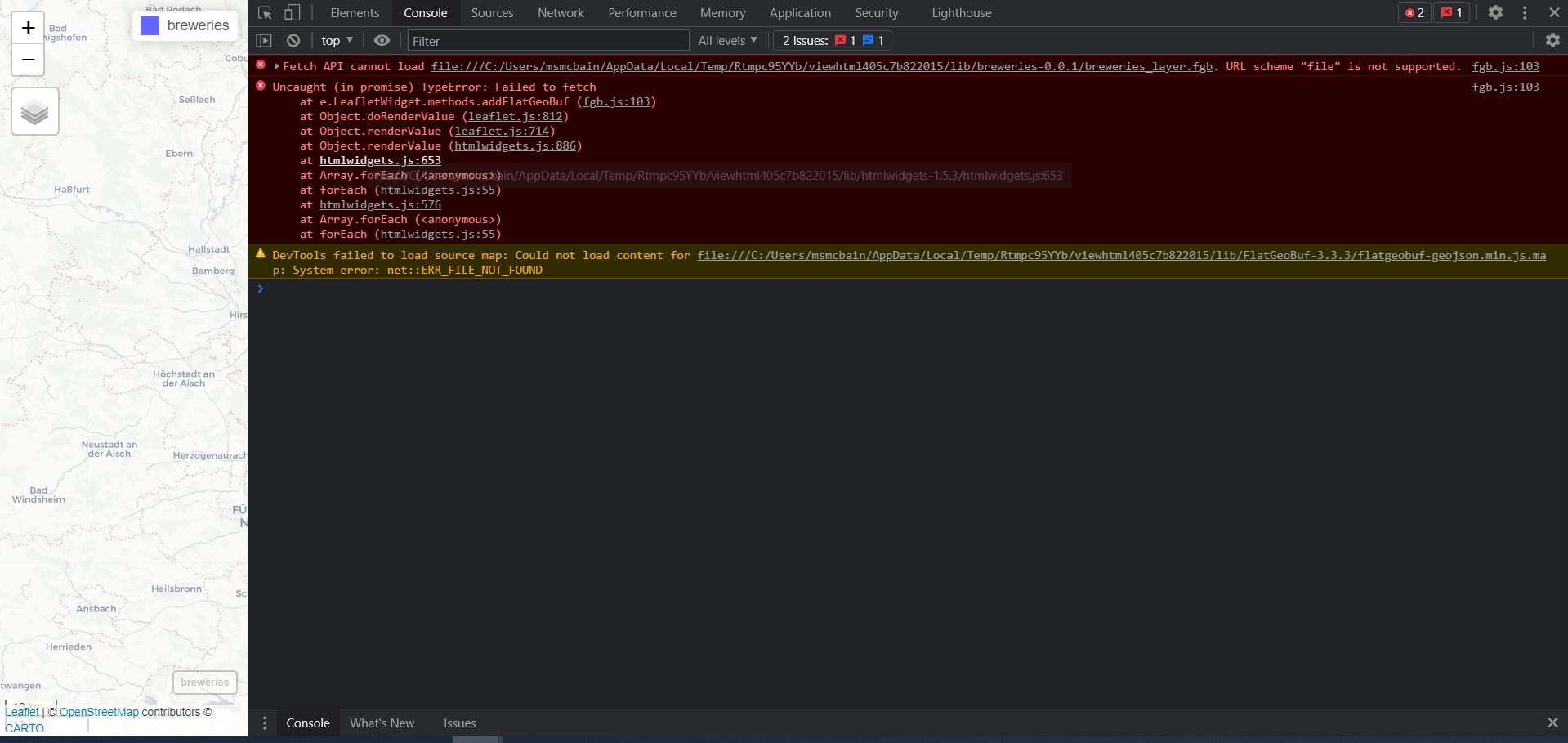
Task: Close the bottom drawer
Action: pyautogui.click(x=1552, y=723)
